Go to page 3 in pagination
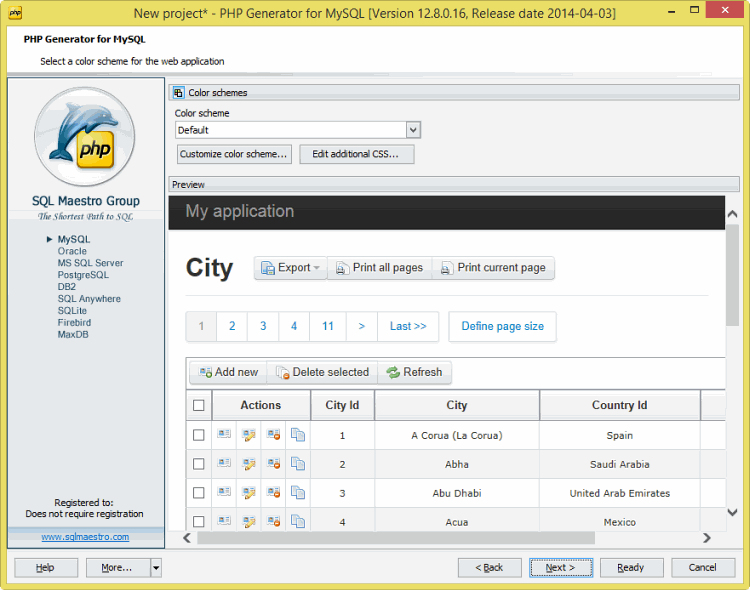The image size is (750, 590). (x=263, y=326)
